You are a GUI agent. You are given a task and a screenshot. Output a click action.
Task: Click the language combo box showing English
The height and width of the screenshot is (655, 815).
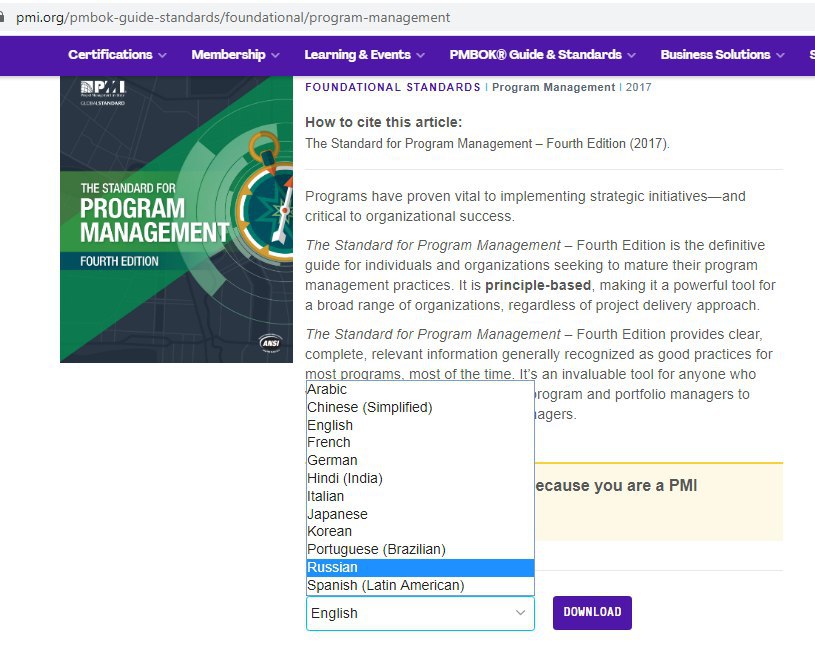point(420,613)
